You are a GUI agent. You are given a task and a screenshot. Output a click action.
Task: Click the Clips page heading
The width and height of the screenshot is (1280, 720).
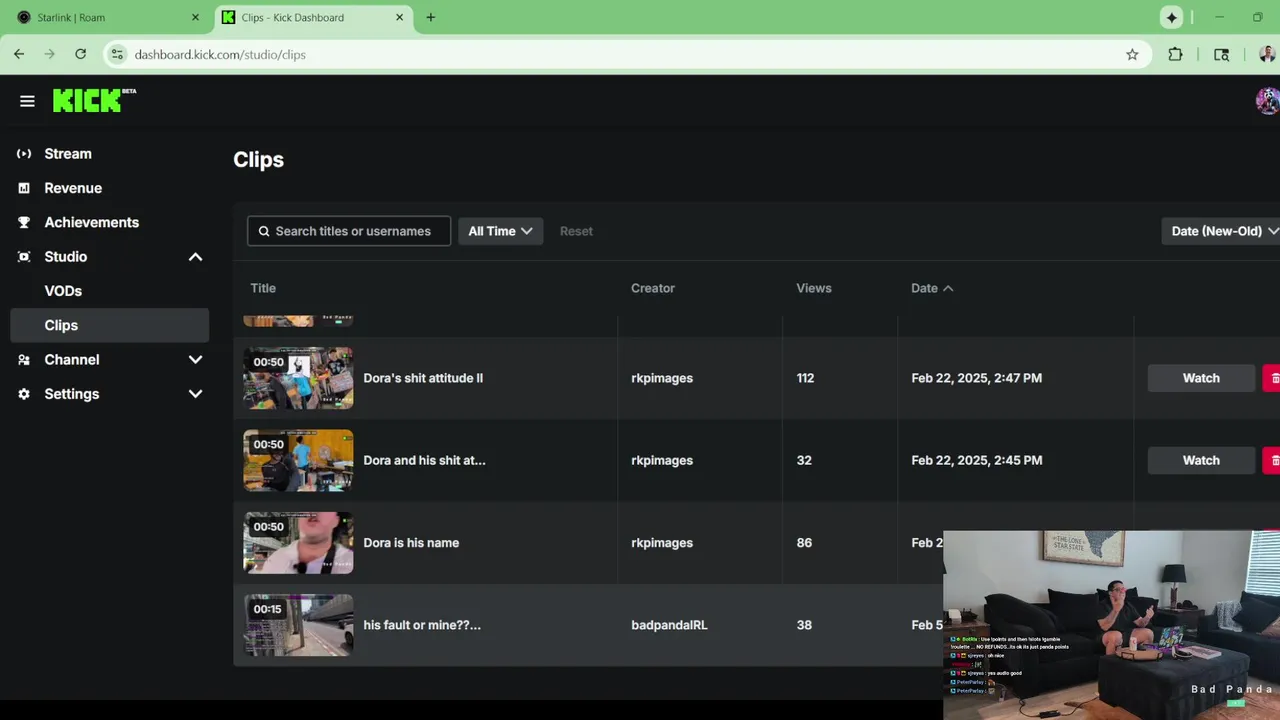pyautogui.click(x=258, y=160)
